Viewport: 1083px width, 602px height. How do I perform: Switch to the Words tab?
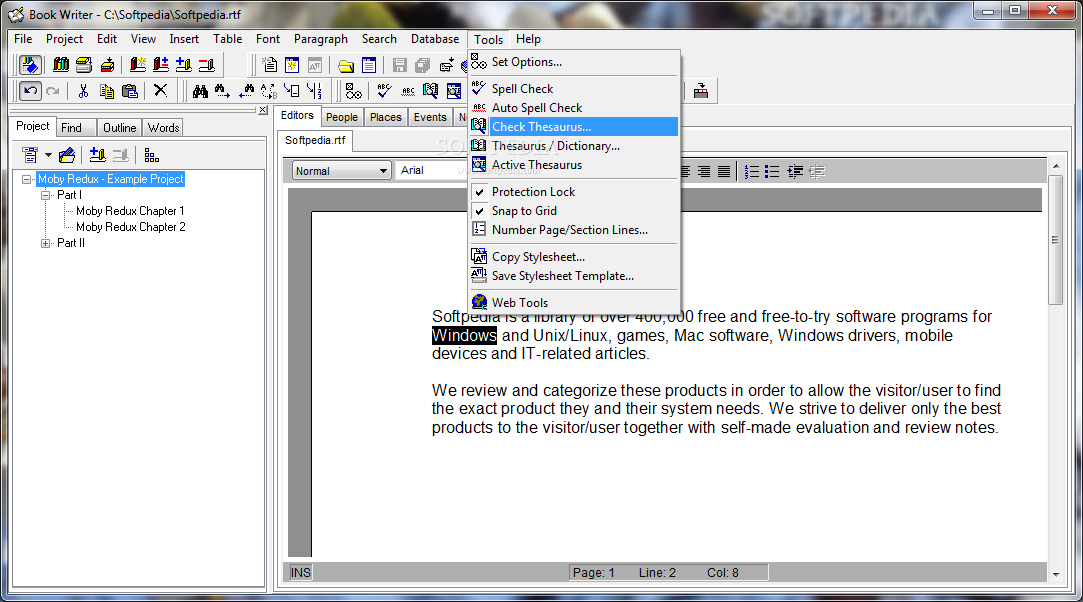pyautogui.click(x=164, y=128)
